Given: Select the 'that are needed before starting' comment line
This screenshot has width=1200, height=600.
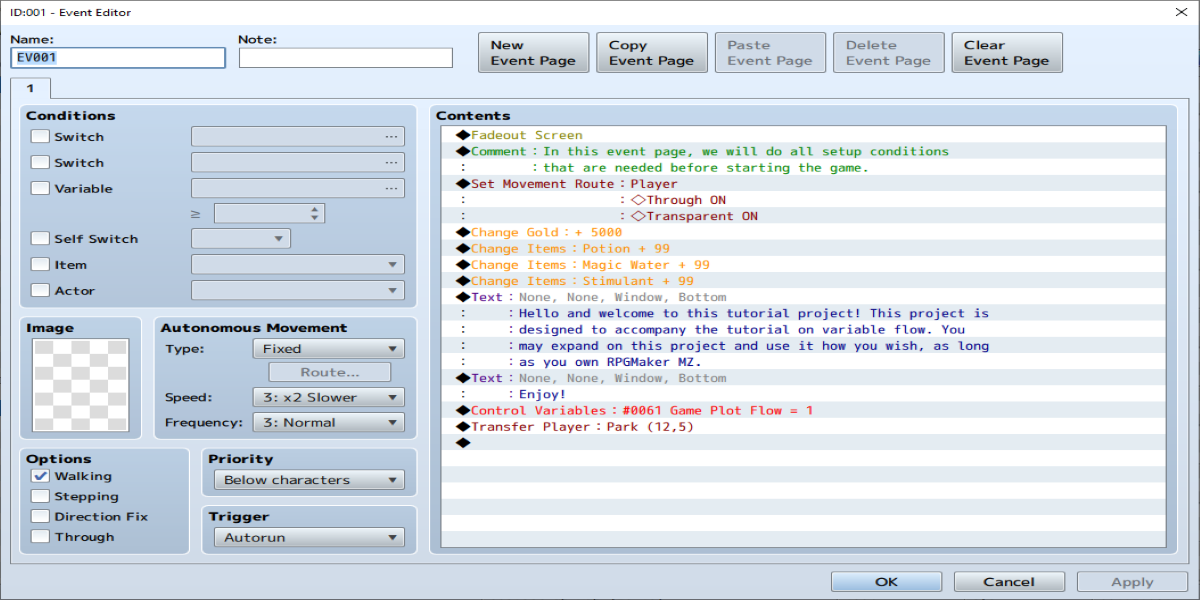Looking at the screenshot, I should [803, 167].
